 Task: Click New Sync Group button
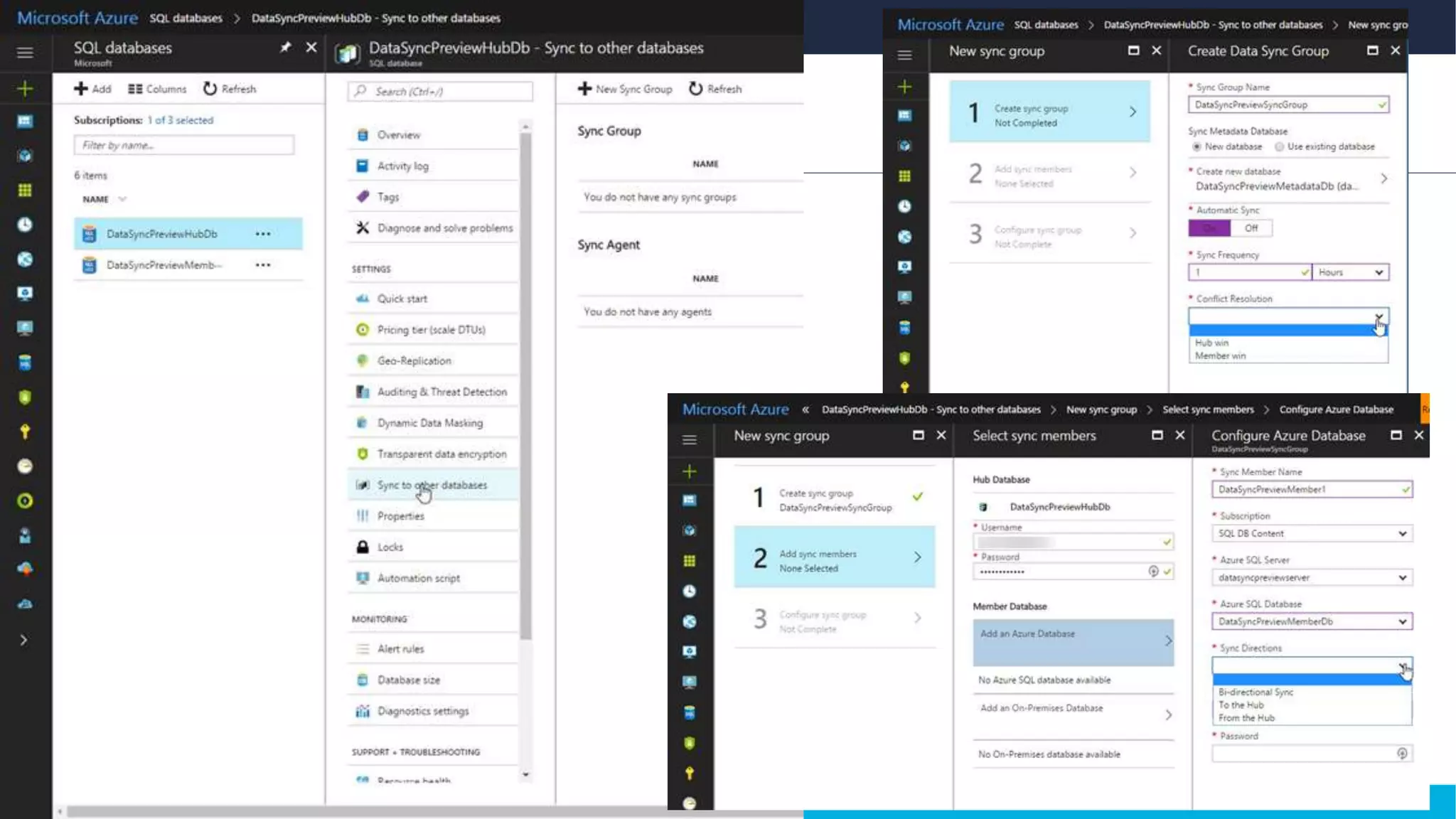(x=625, y=89)
